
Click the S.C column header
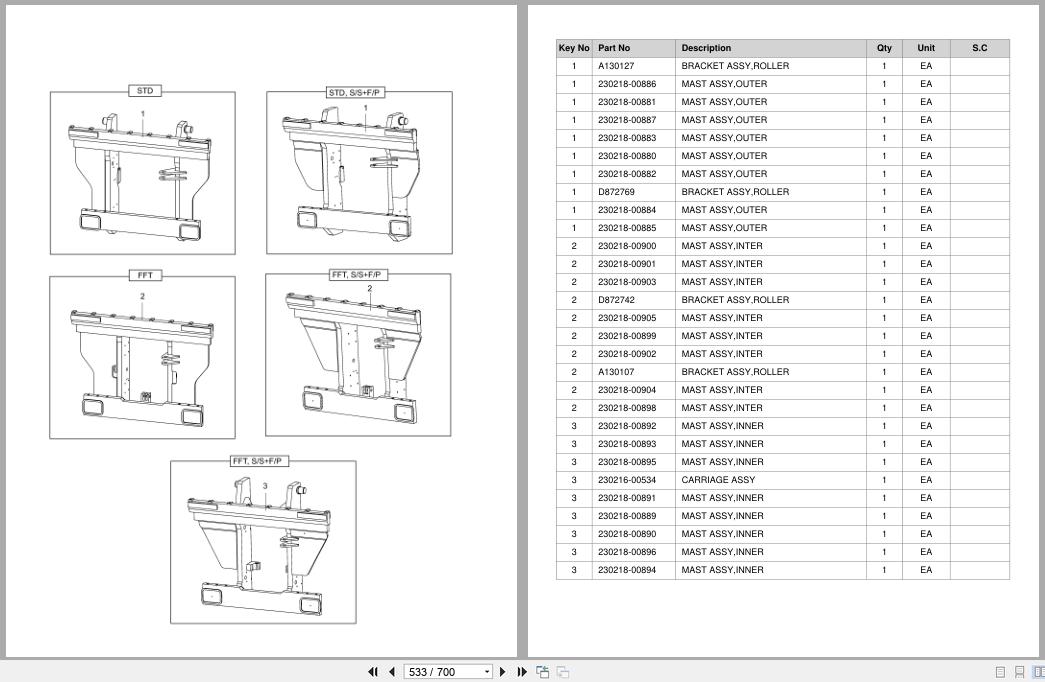point(979,48)
